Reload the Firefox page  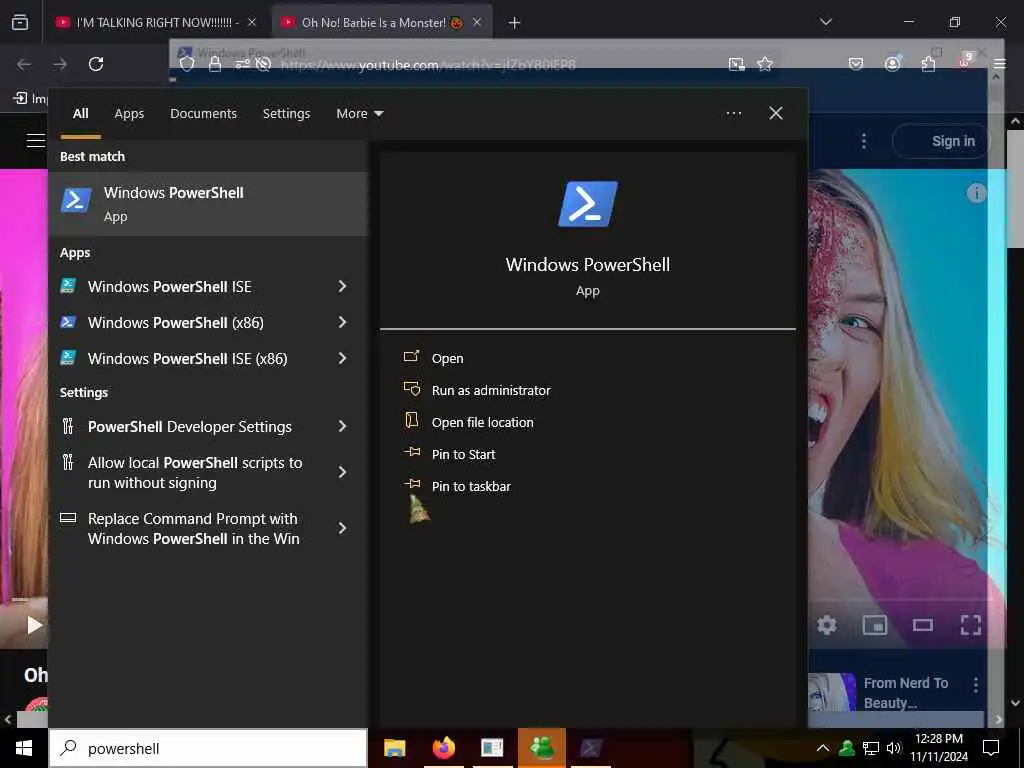pos(96,64)
